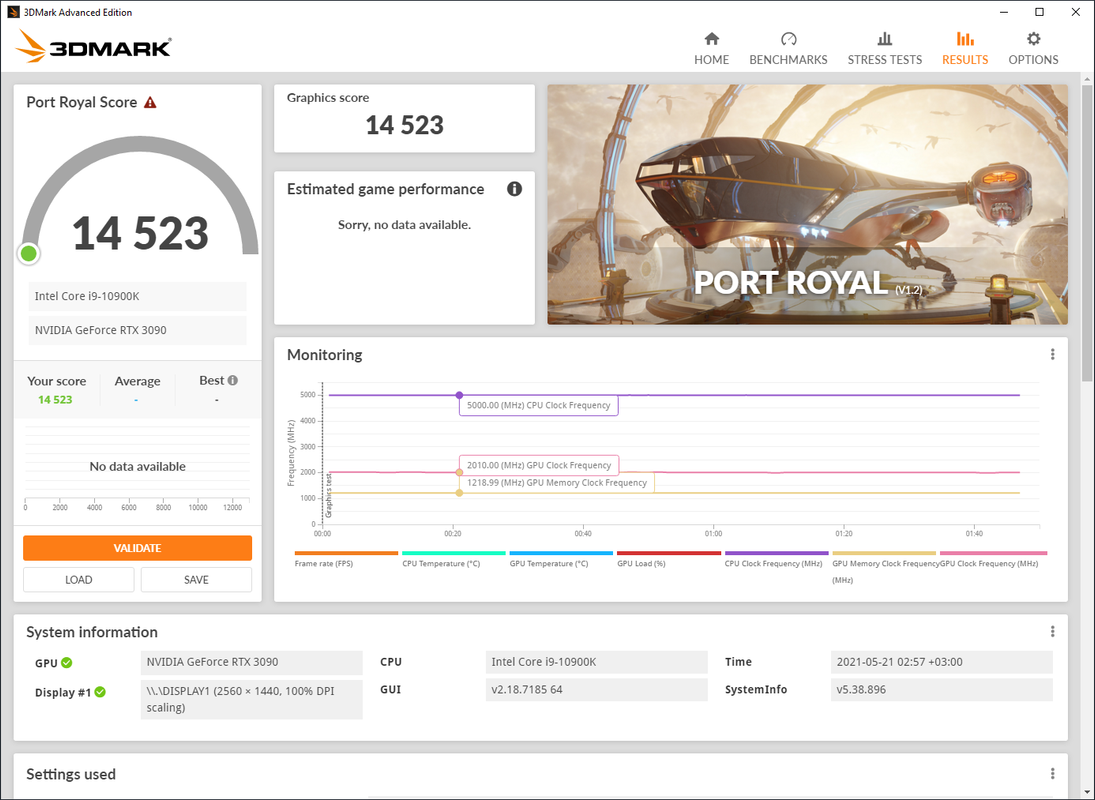
Task: Open the OPTIONS tab
Action: (1033, 49)
